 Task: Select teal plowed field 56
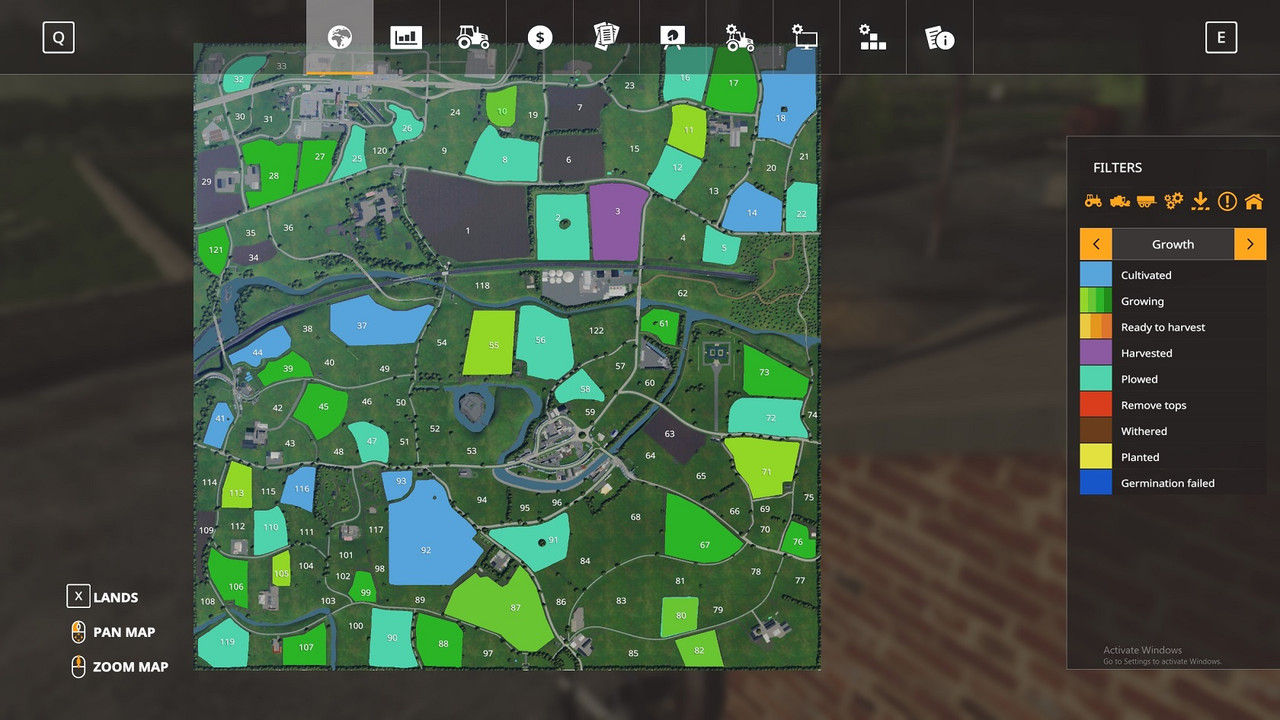[544, 342]
